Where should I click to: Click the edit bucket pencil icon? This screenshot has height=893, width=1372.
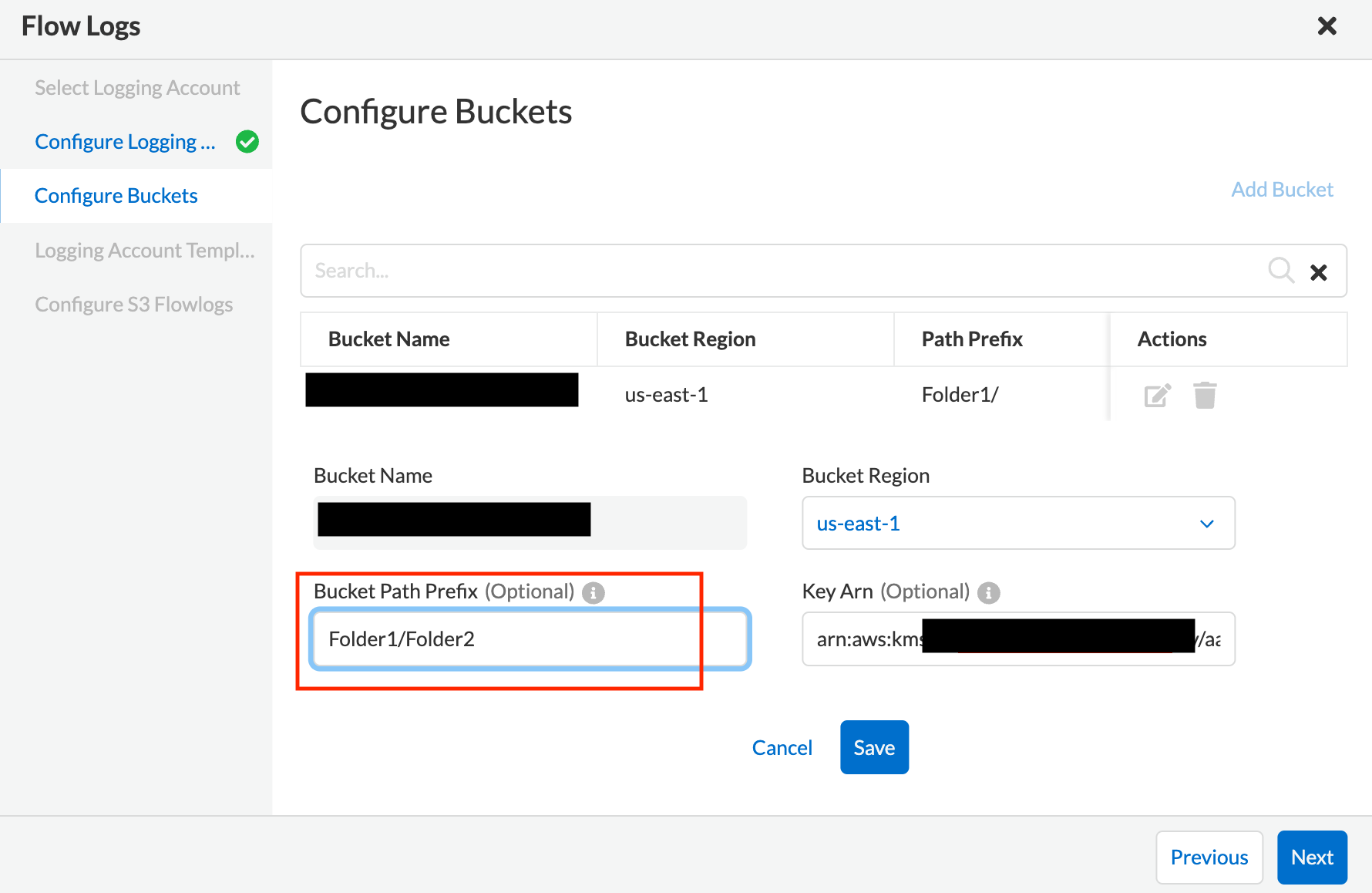coord(1157,396)
